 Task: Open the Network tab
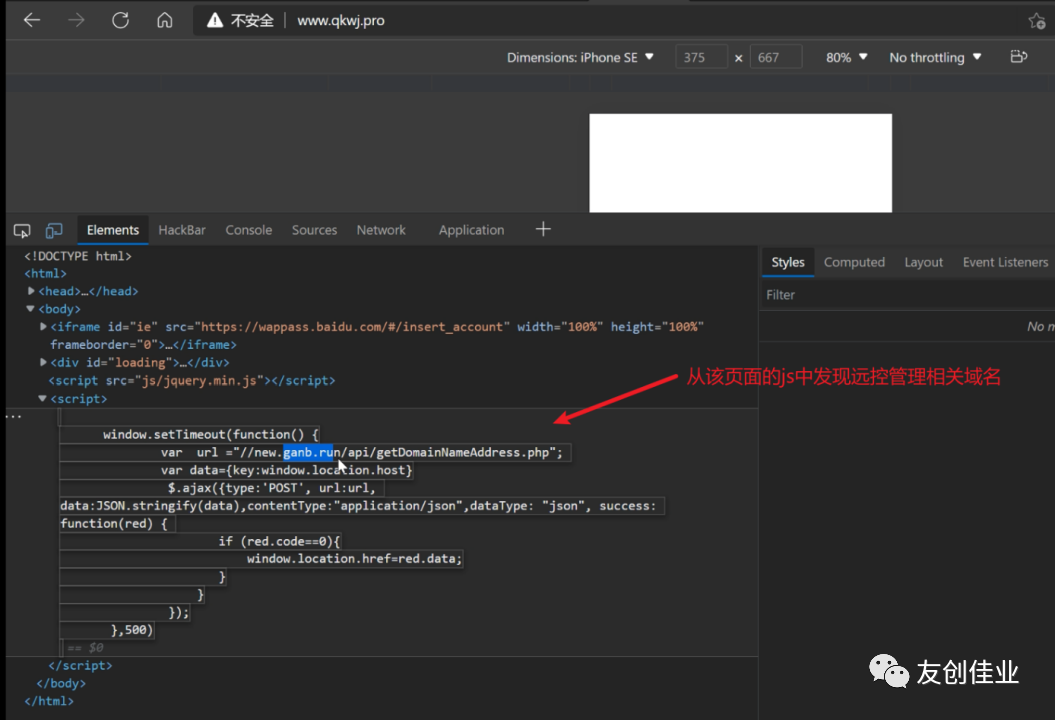pyautogui.click(x=381, y=230)
